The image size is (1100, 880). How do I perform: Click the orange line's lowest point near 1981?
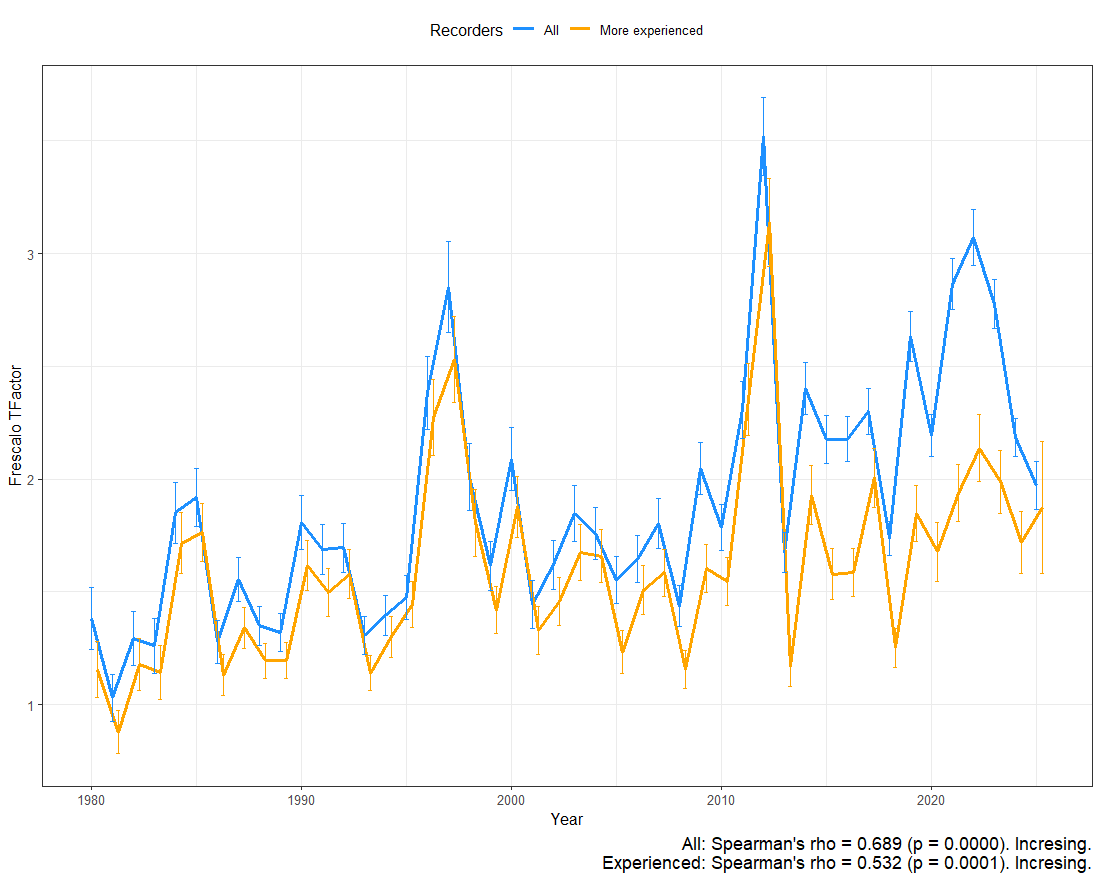click(x=118, y=732)
